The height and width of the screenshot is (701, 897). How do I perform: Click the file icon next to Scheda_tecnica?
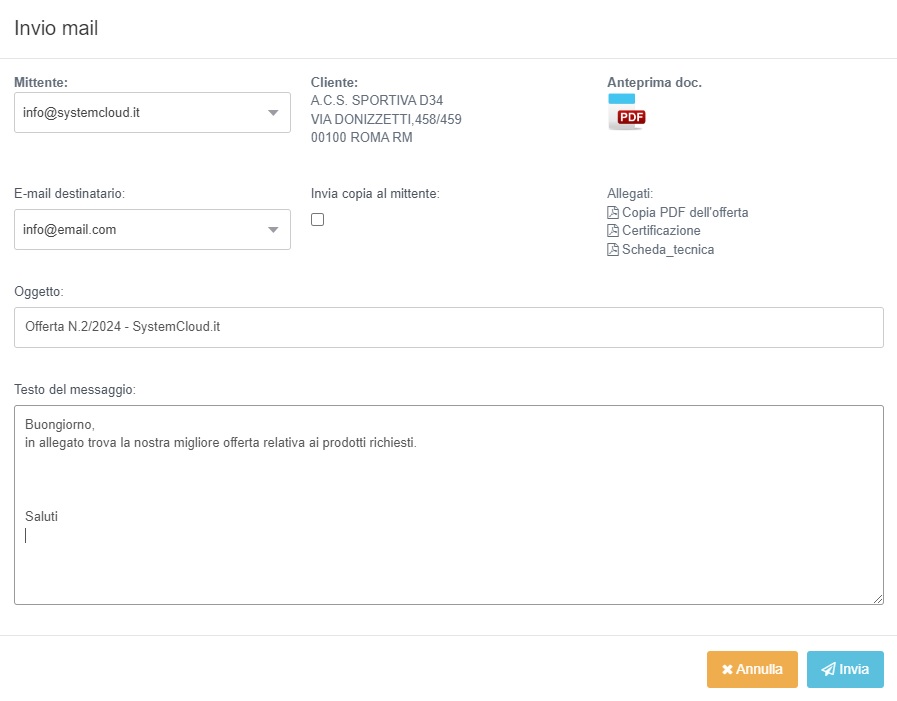click(x=613, y=250)
